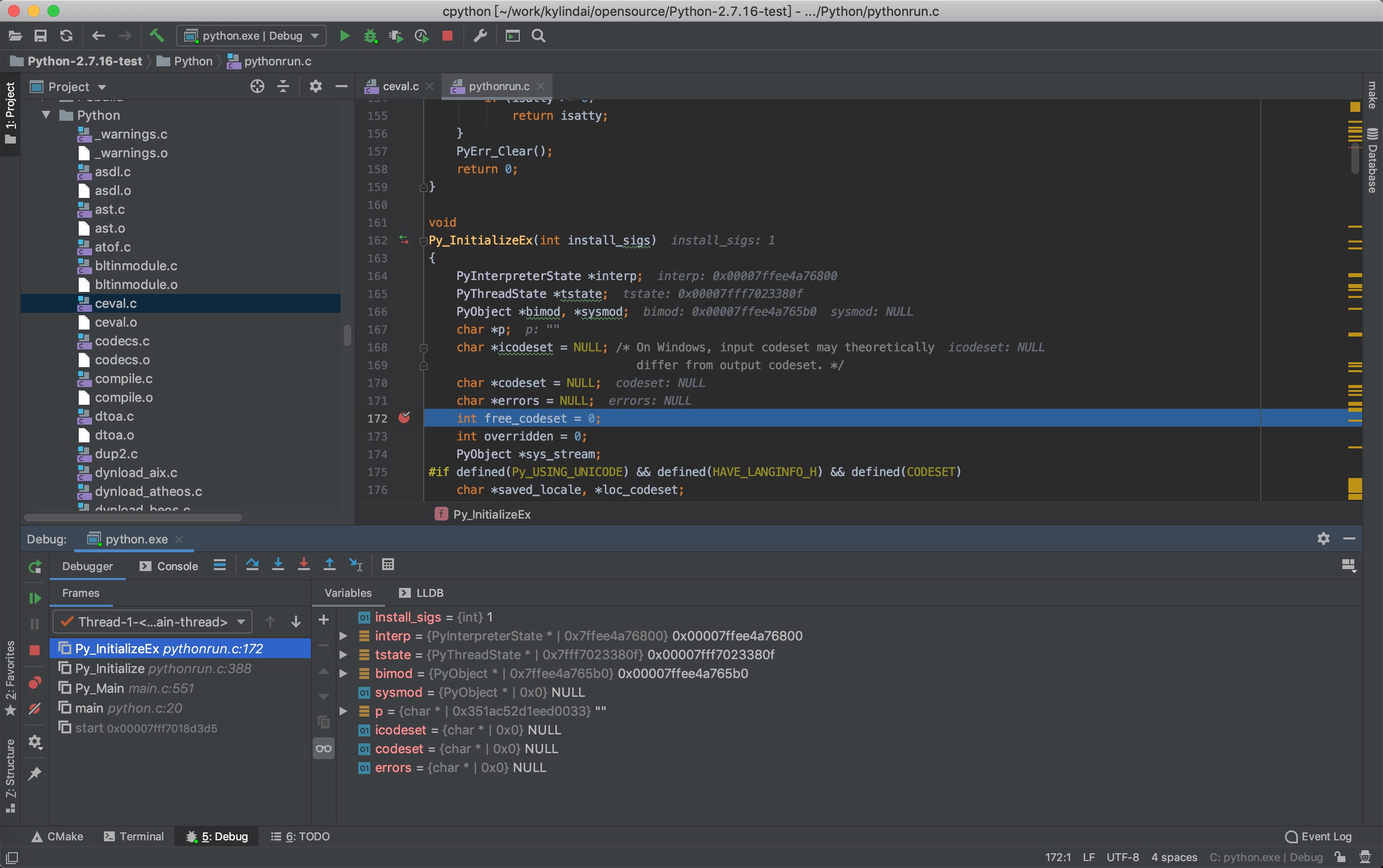Click the red Stop debugging square

(x=447, y=36)
